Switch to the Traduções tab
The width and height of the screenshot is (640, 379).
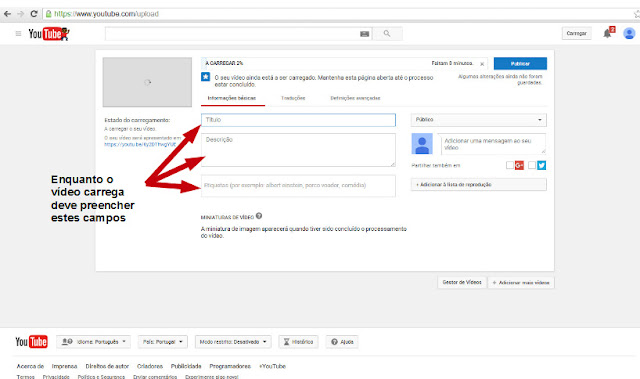[x=293, y=98]
